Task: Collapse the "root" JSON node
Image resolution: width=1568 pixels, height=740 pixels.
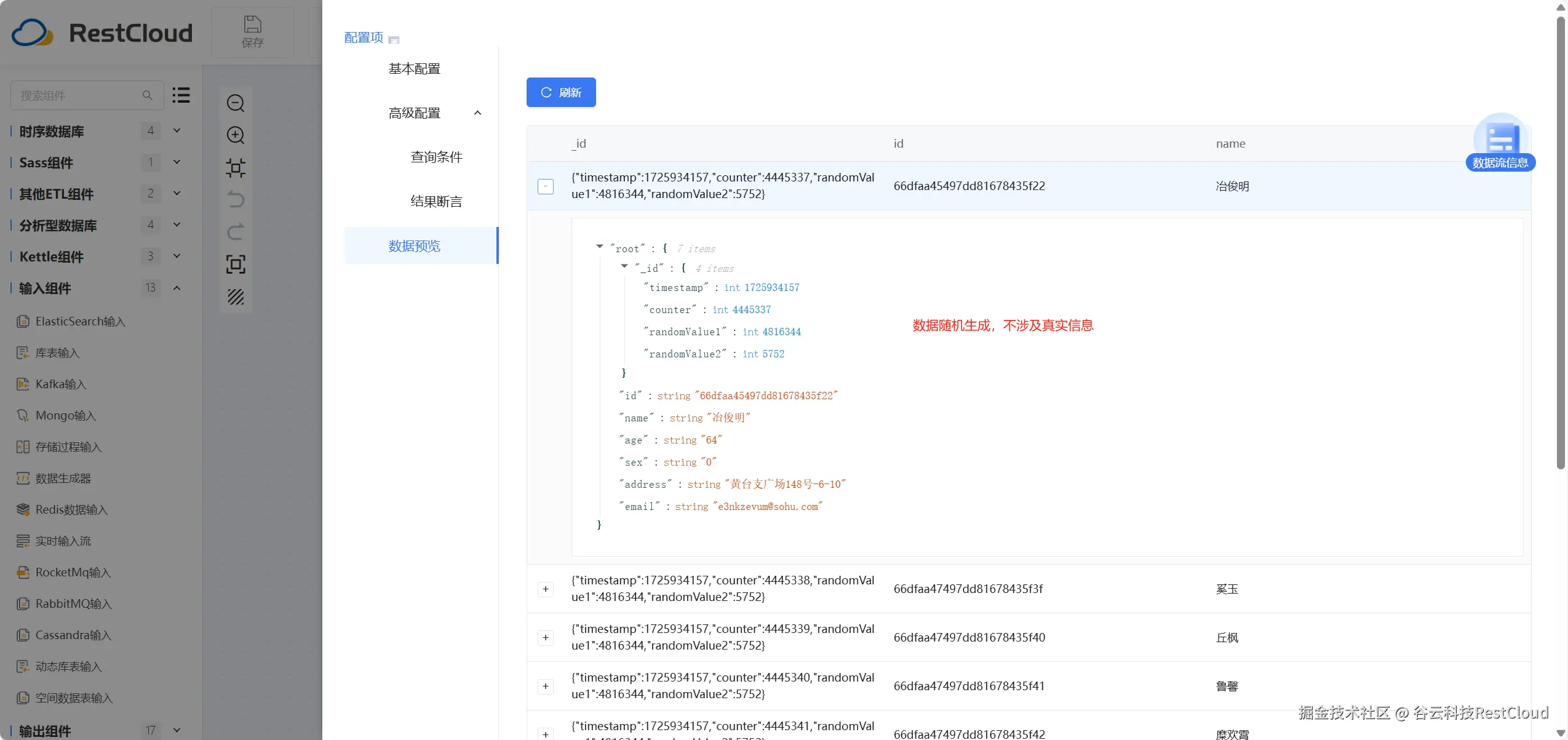Action: [x=600, y=247]
